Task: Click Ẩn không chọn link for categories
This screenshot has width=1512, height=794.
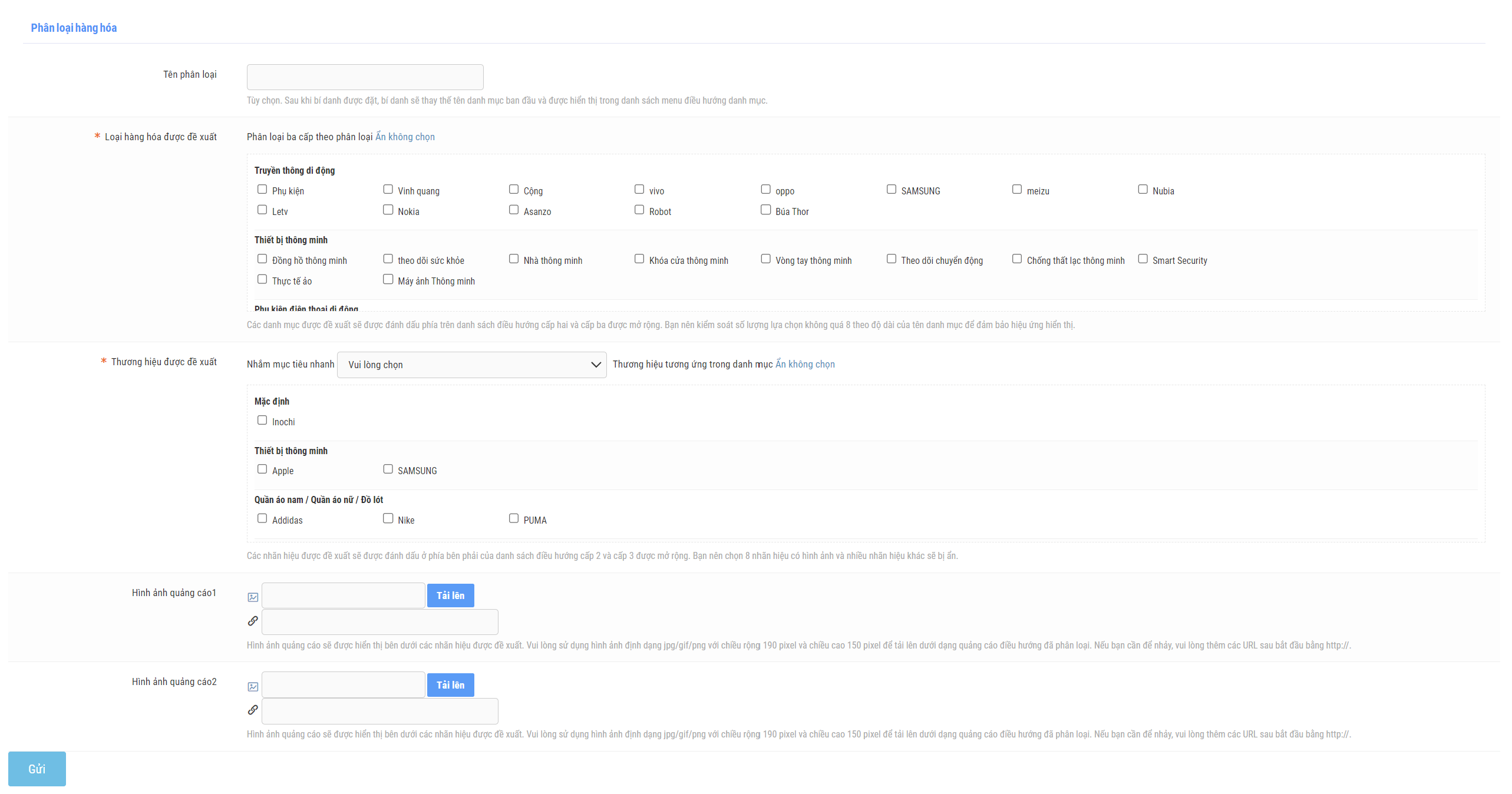Action: click(405, 137)
